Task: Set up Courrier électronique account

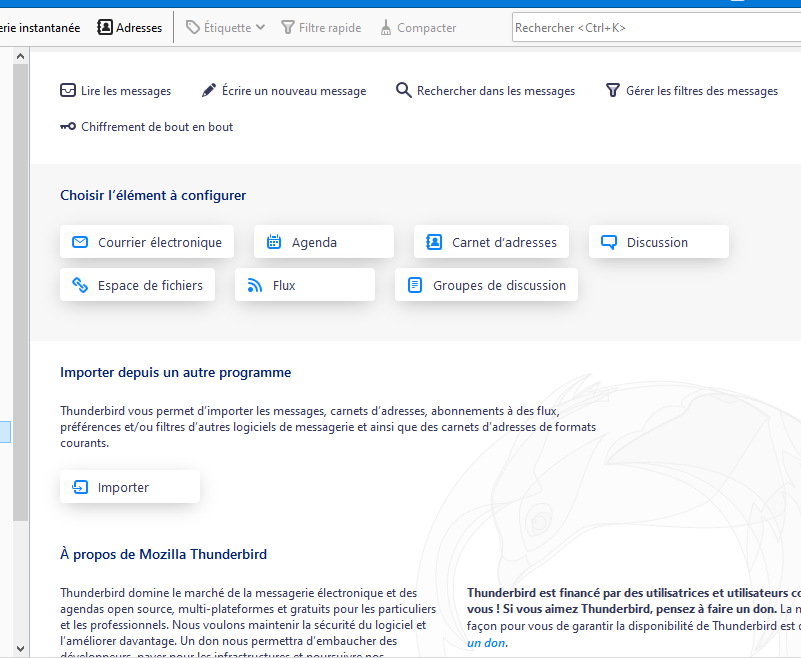Action: point(147,242)
